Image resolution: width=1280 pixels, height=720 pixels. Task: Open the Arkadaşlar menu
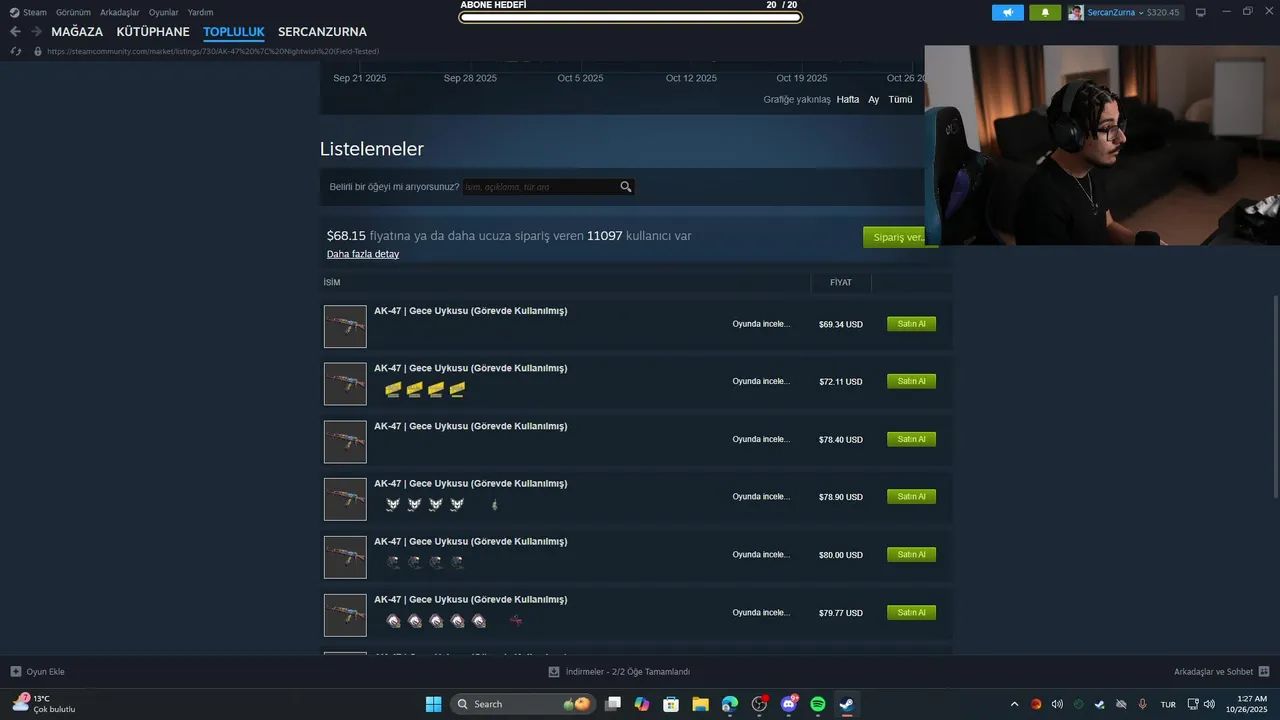[120, 12]
